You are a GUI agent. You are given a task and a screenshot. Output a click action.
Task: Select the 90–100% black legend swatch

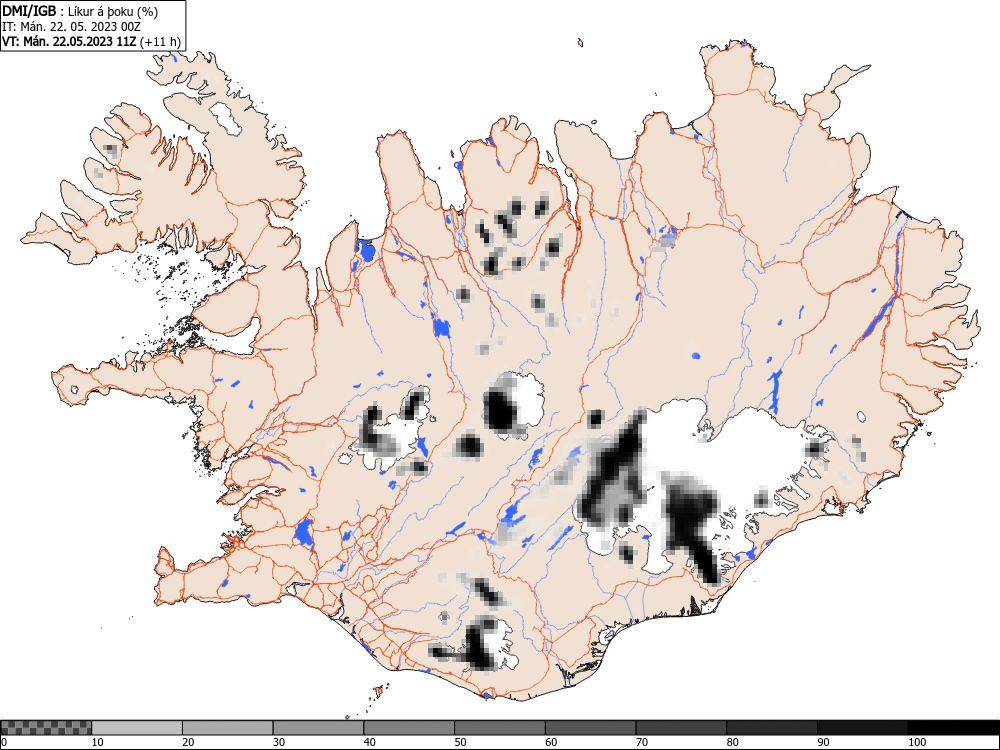[862, 728]
